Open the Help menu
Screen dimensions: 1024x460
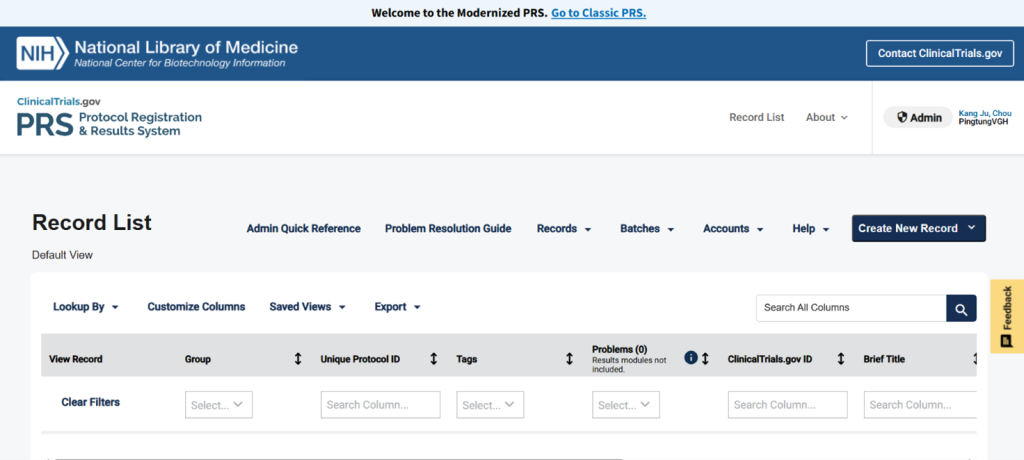click(810, 229)
